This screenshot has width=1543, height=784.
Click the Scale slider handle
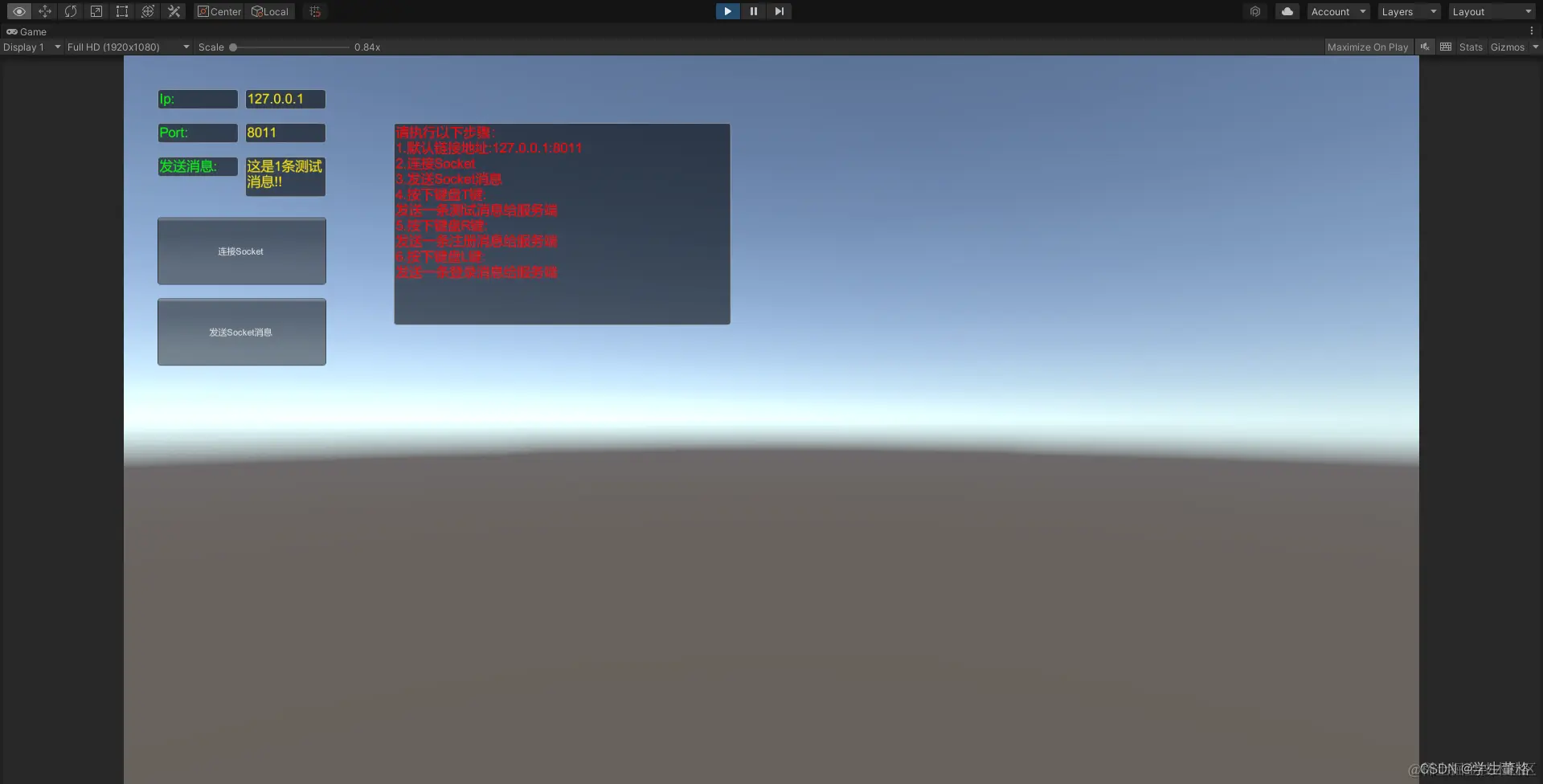coord(233,47)
